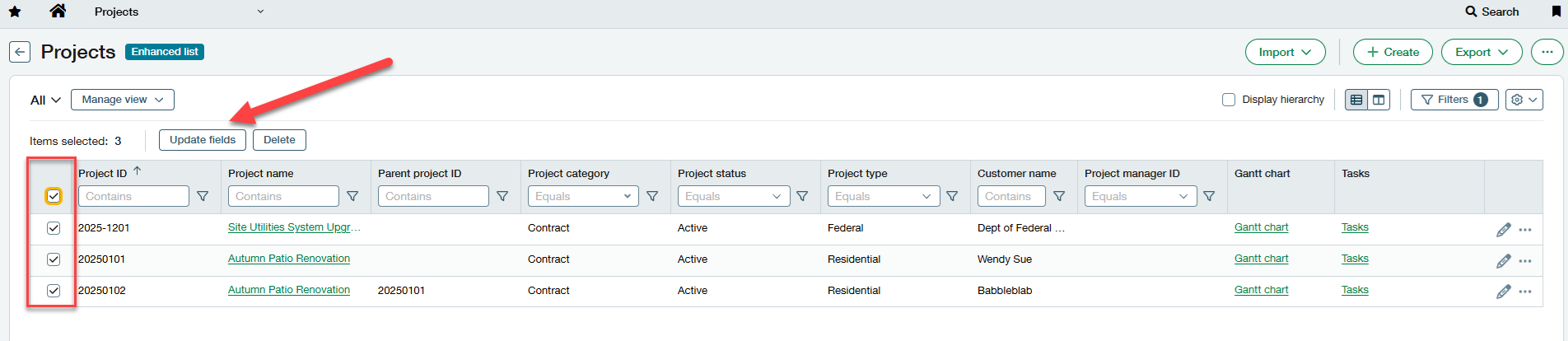Open the Filters button
The width and height of the screenshot is (1568, 341).
(1454, 100)
